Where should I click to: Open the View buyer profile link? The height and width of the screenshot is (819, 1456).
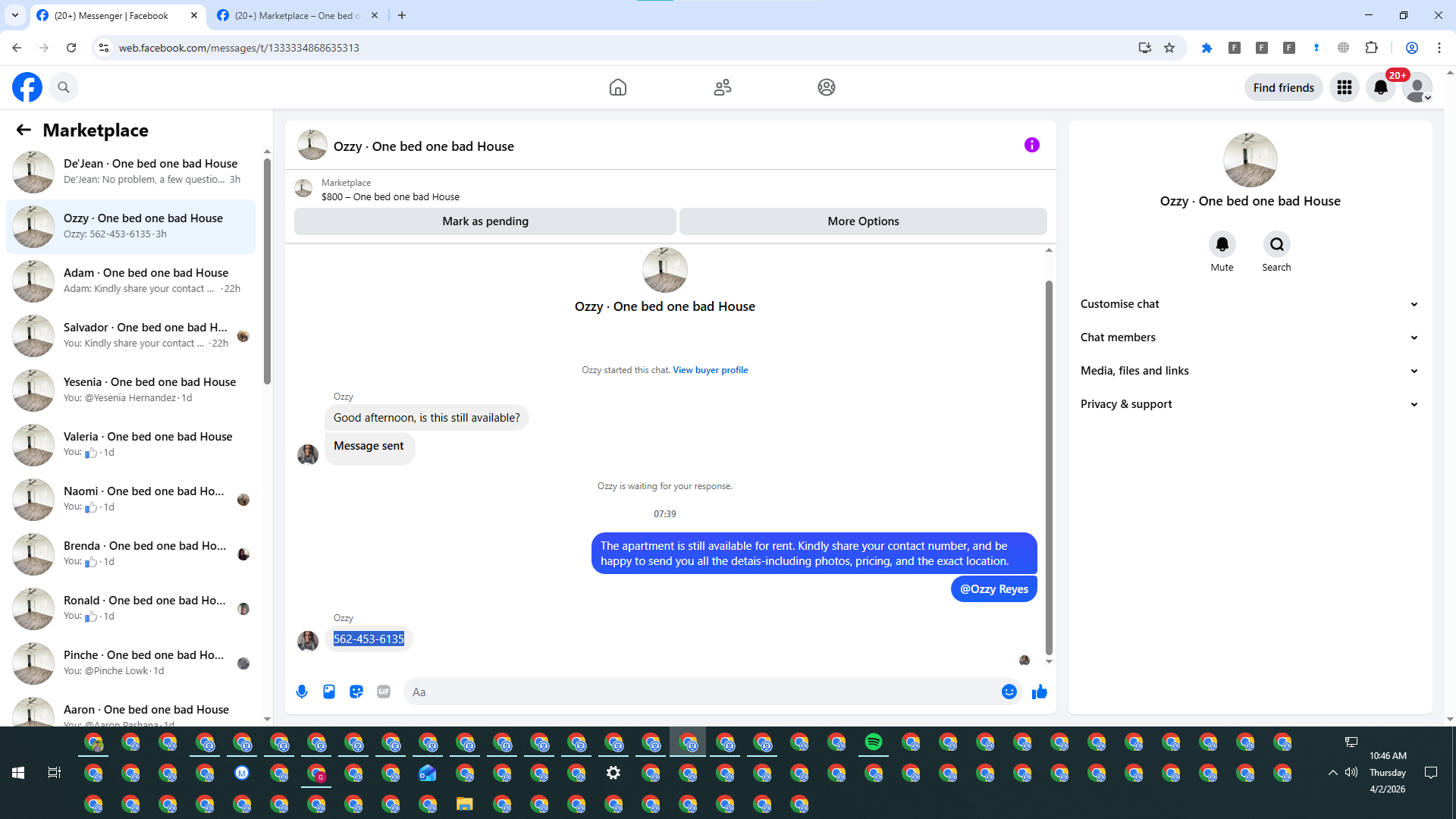coord(711,370)
